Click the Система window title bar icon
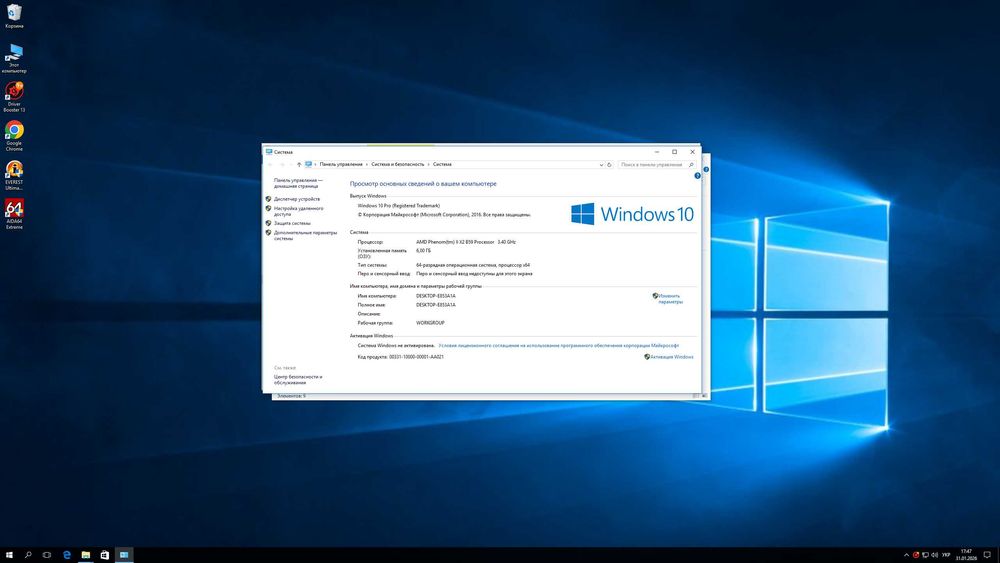This screenshot has width=1000, height=563. [x=269, y=152]
